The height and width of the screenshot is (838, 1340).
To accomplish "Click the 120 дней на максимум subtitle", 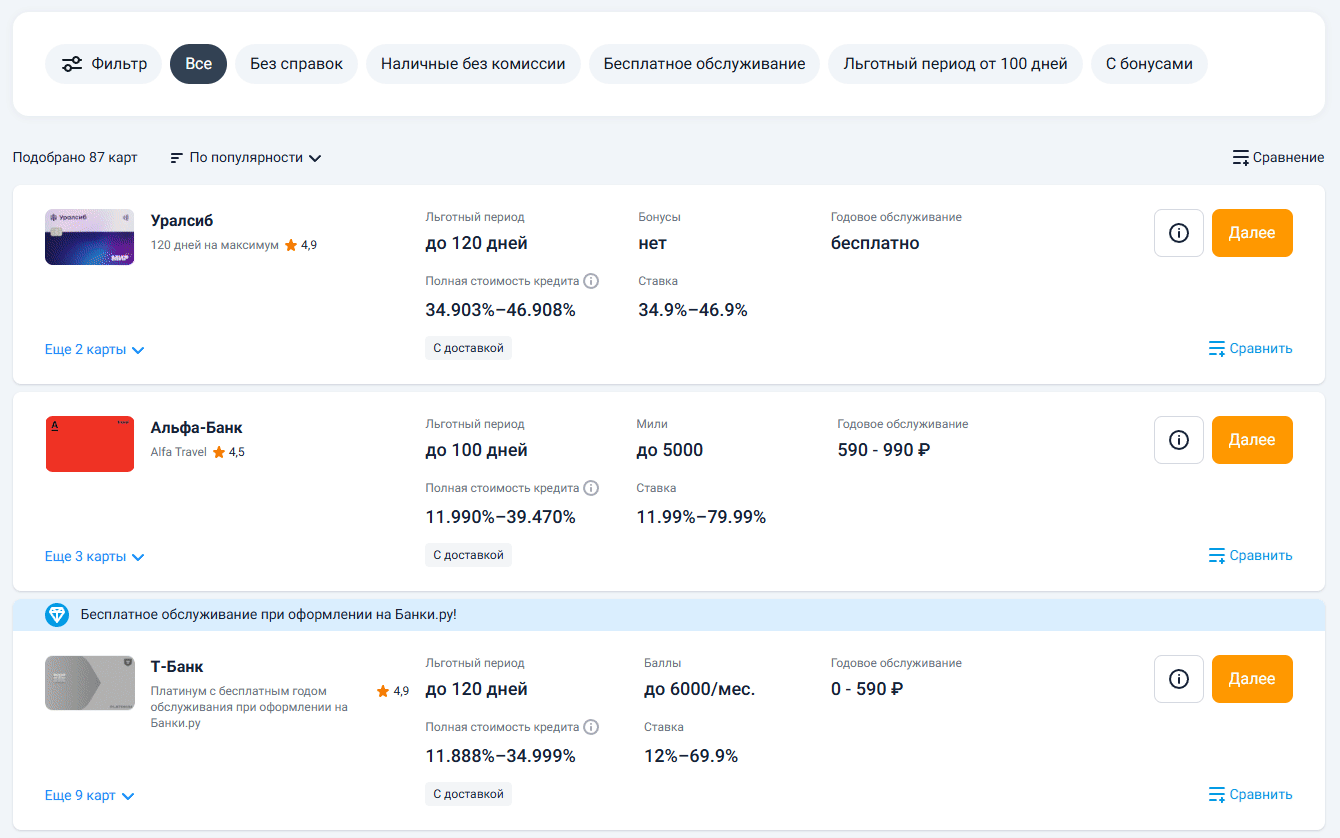I will [215, 245].
